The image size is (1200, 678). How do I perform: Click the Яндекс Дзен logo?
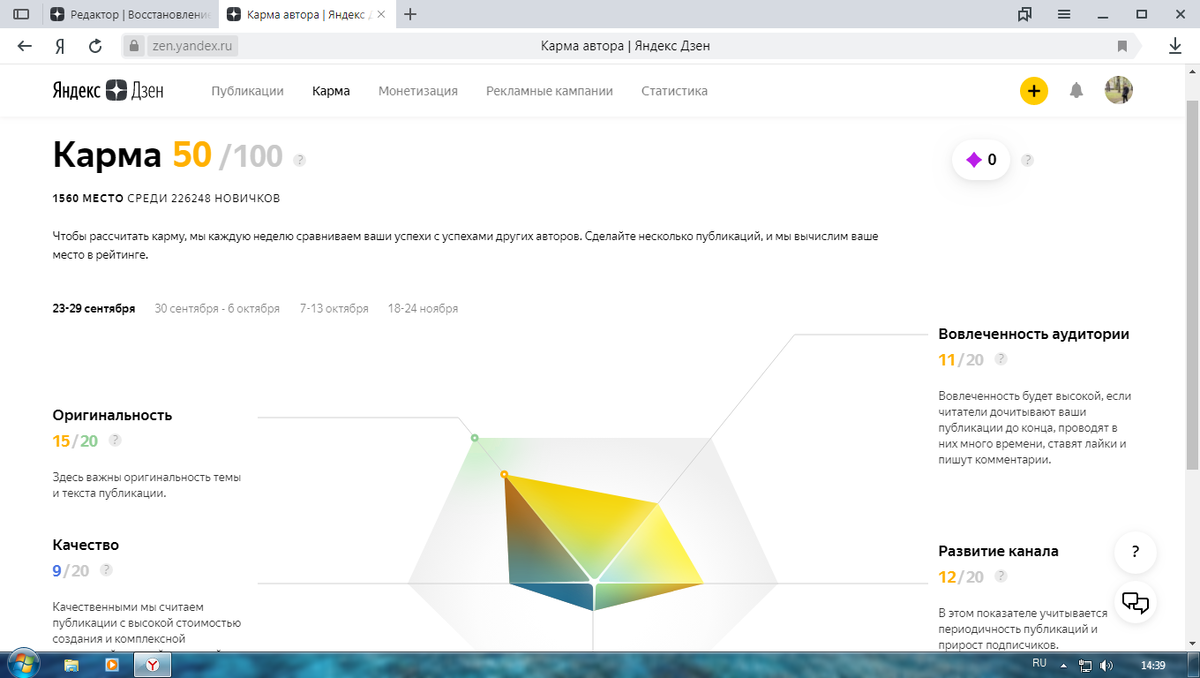tap(108, 91)
